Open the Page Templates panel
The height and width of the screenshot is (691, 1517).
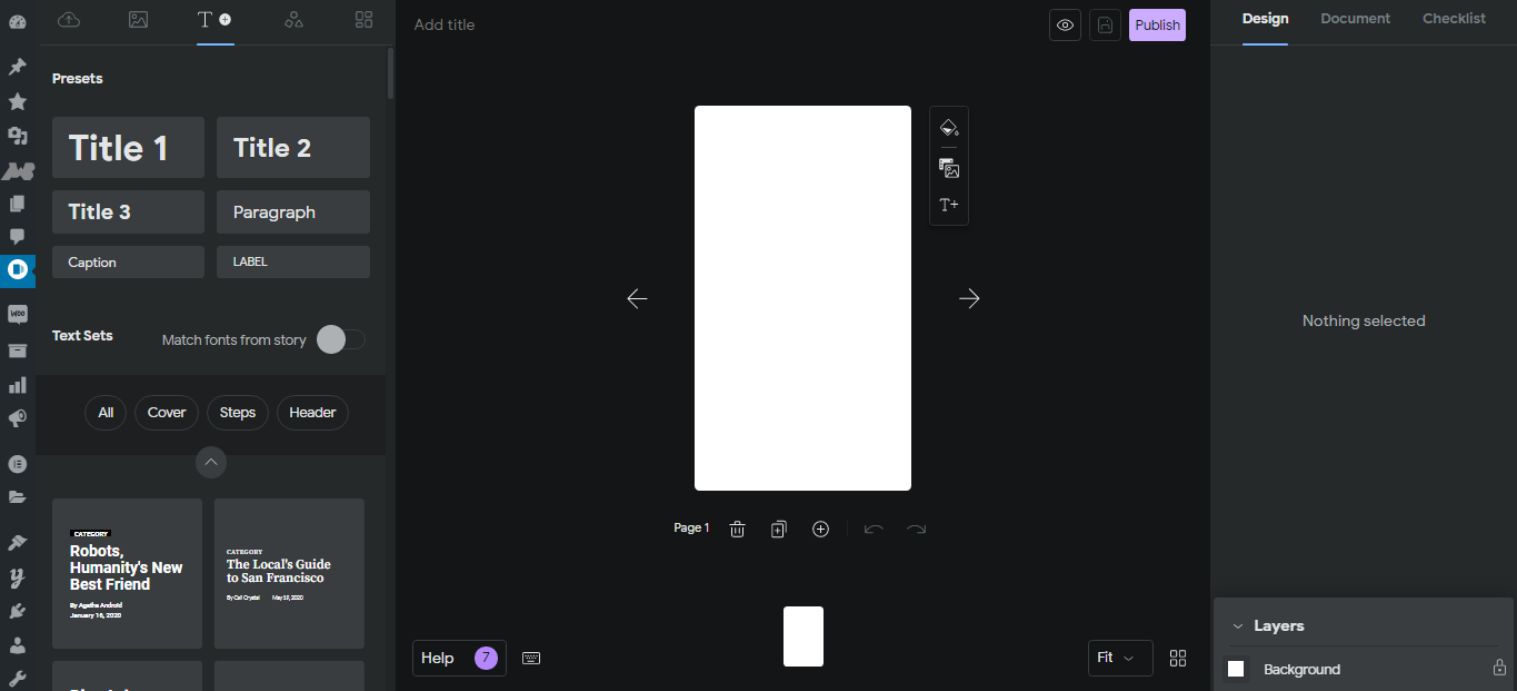coord(363,19)
